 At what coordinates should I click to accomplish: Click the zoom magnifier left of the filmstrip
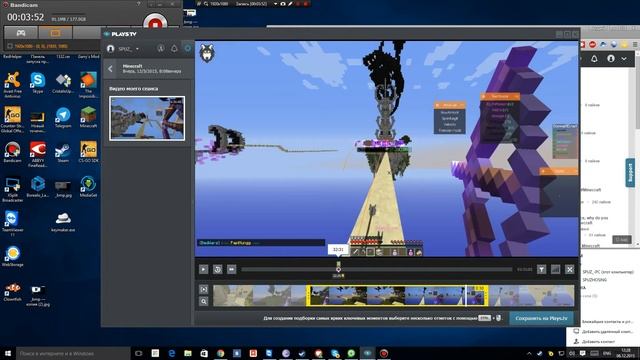coord(204,301)
